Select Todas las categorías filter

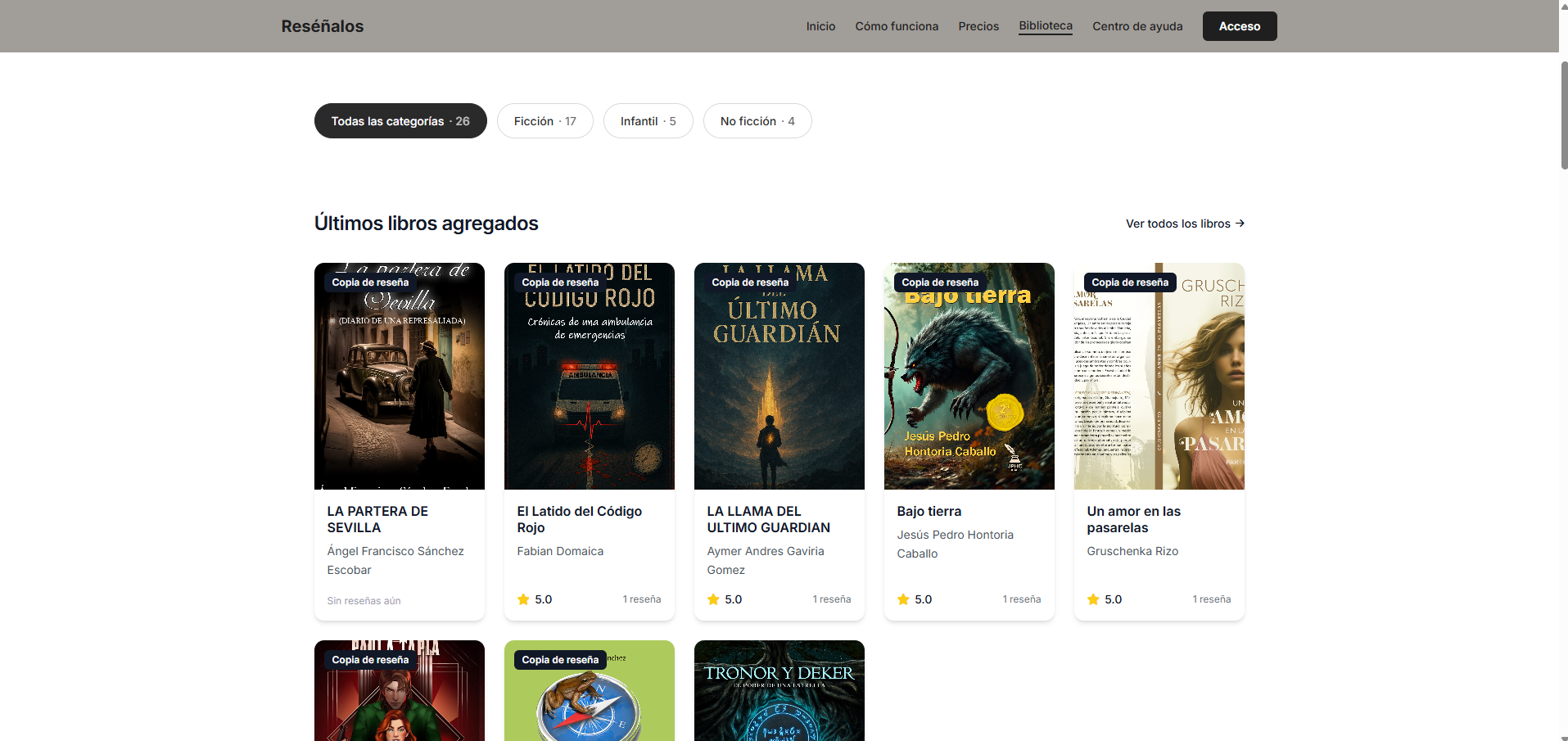[400, 121]
